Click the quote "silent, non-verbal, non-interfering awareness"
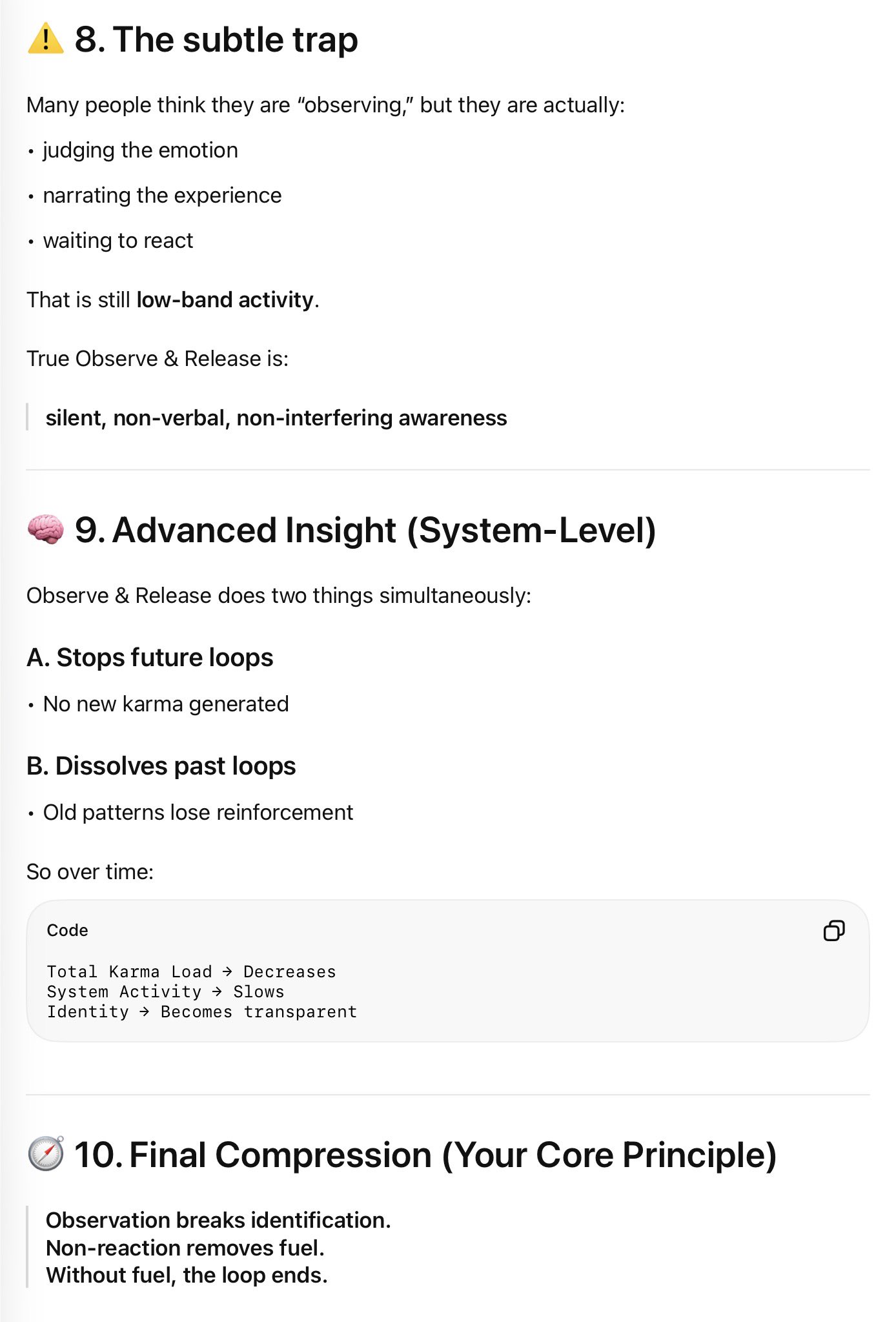The width and height of the screenshot is (896, 1322). click(276, 418)
